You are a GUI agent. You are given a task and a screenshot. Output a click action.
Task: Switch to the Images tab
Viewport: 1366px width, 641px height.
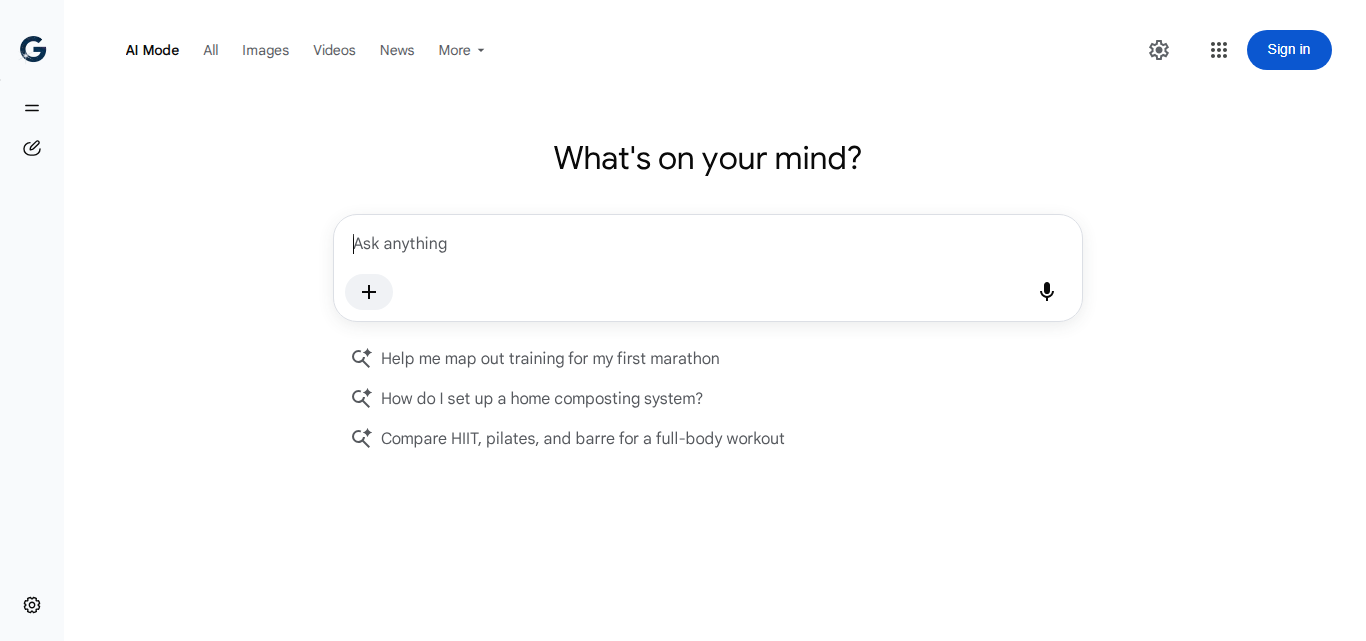click(266, 50)
